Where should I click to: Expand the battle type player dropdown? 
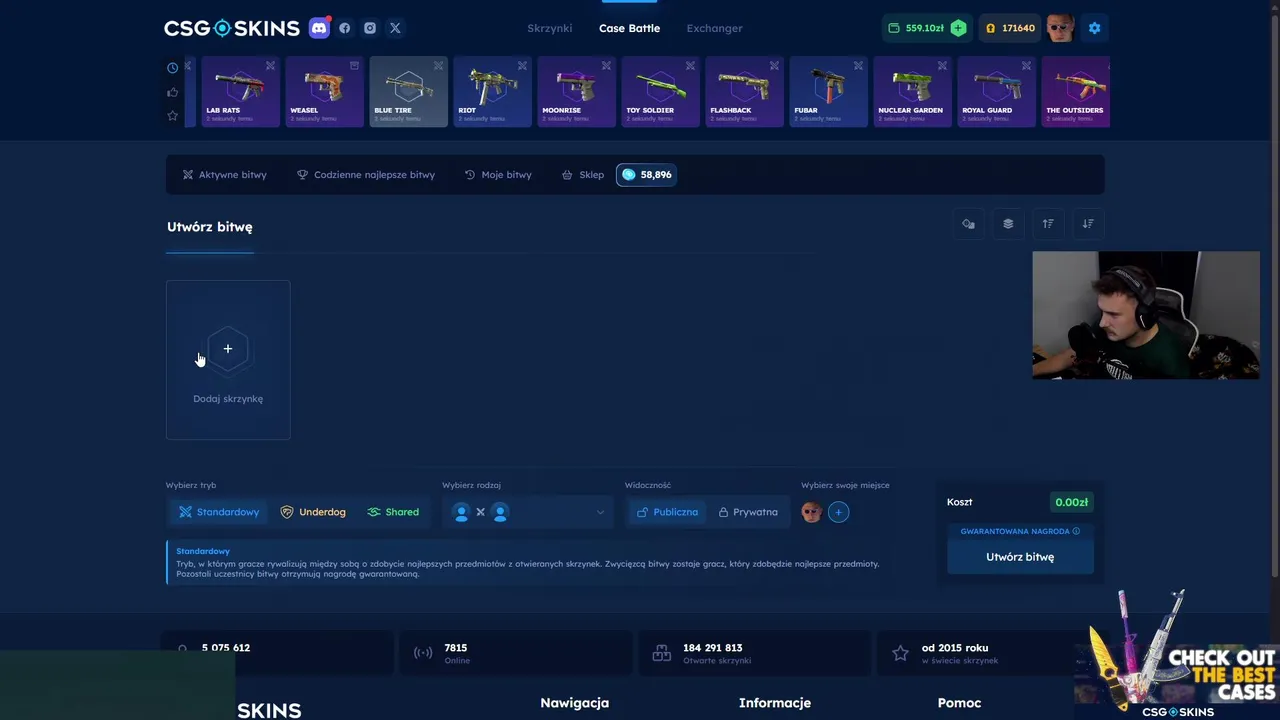pos(527,512)
